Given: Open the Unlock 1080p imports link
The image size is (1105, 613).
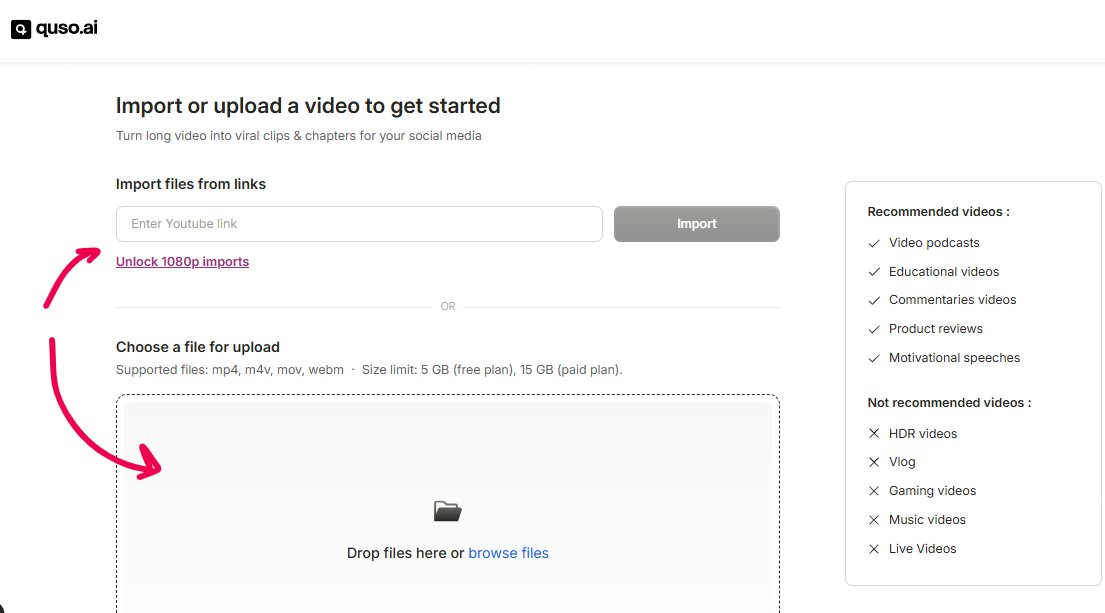Looking at the screenshot, I should click(182, 260).
